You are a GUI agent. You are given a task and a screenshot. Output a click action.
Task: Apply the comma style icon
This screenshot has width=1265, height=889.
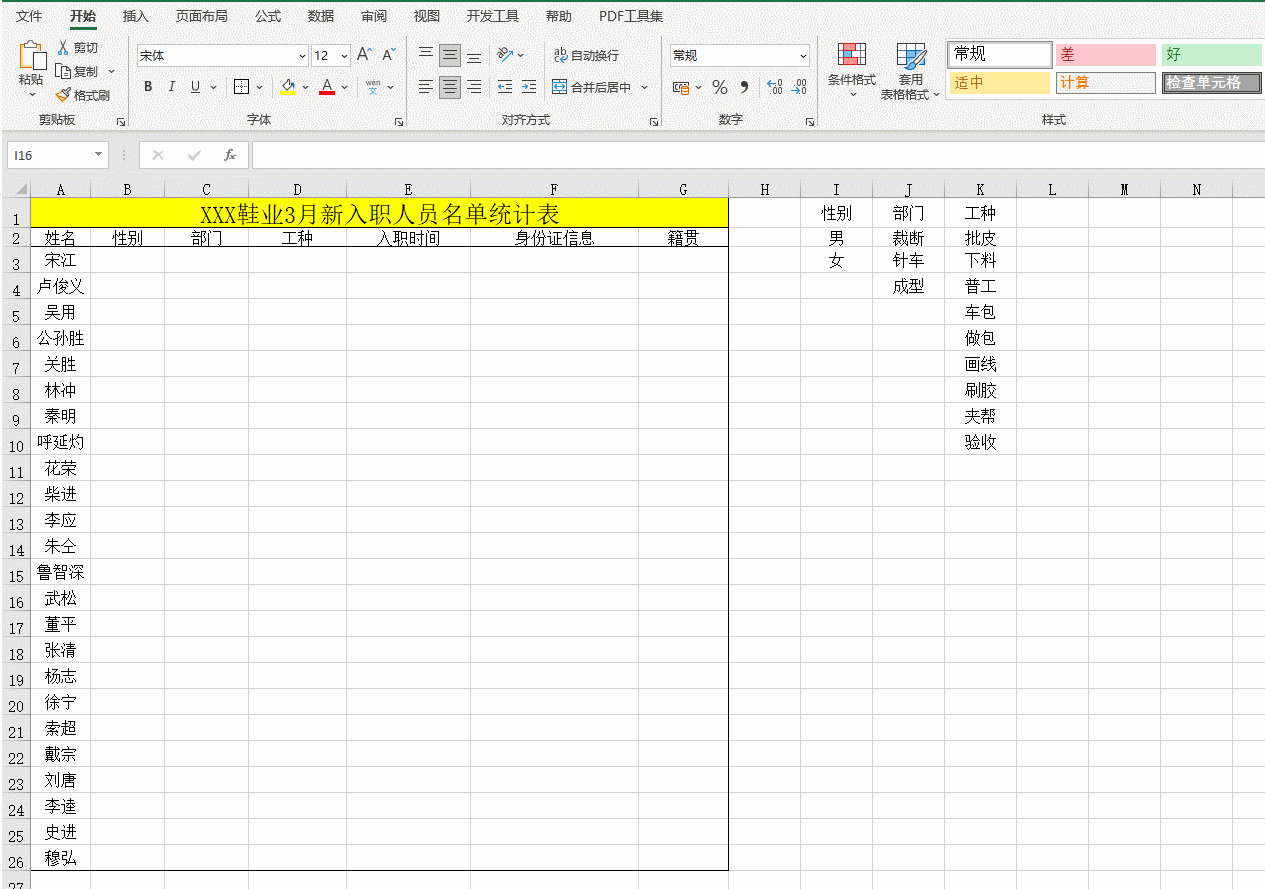pyautogui.click(x=744, y=87)
